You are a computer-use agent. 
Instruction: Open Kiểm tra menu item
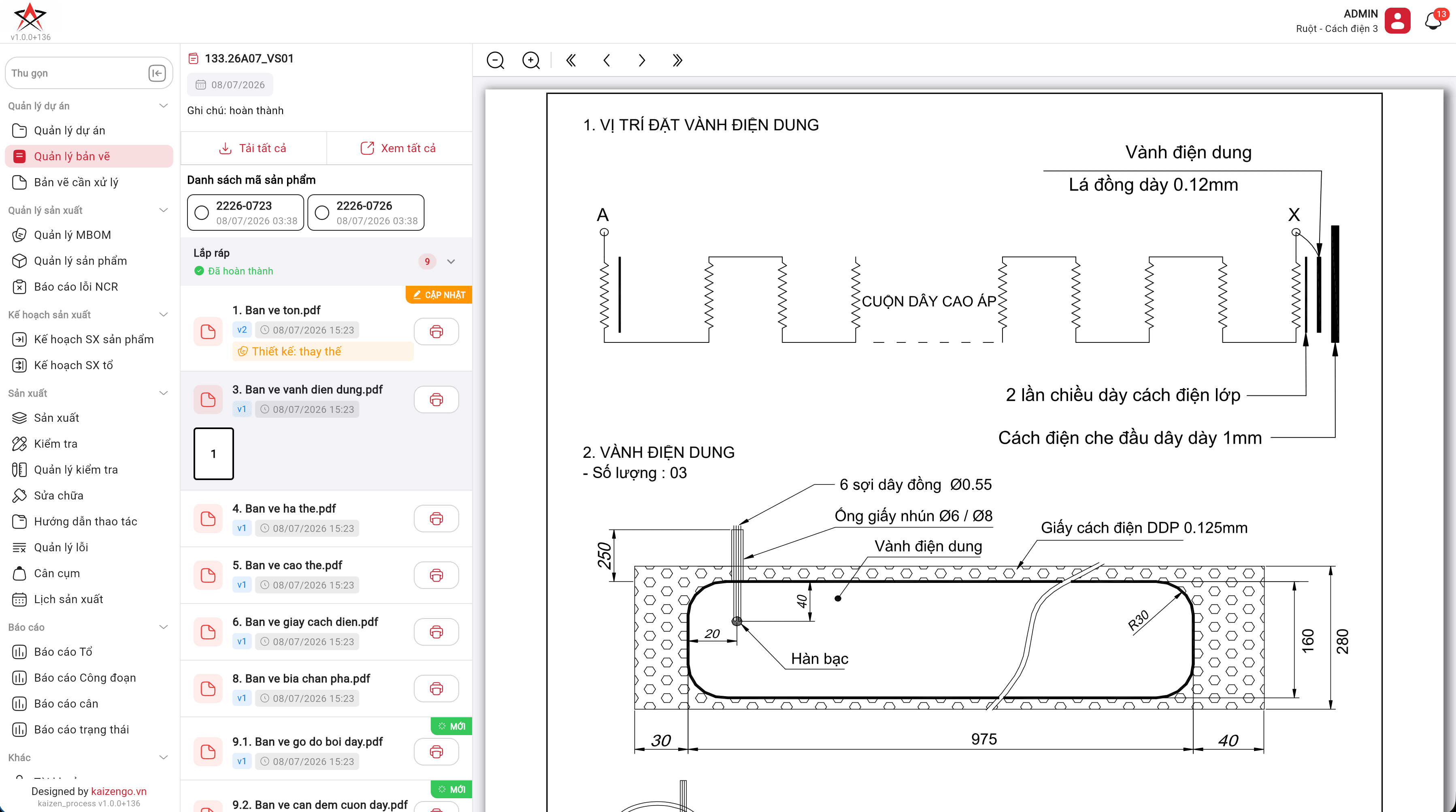pos(89,444)
